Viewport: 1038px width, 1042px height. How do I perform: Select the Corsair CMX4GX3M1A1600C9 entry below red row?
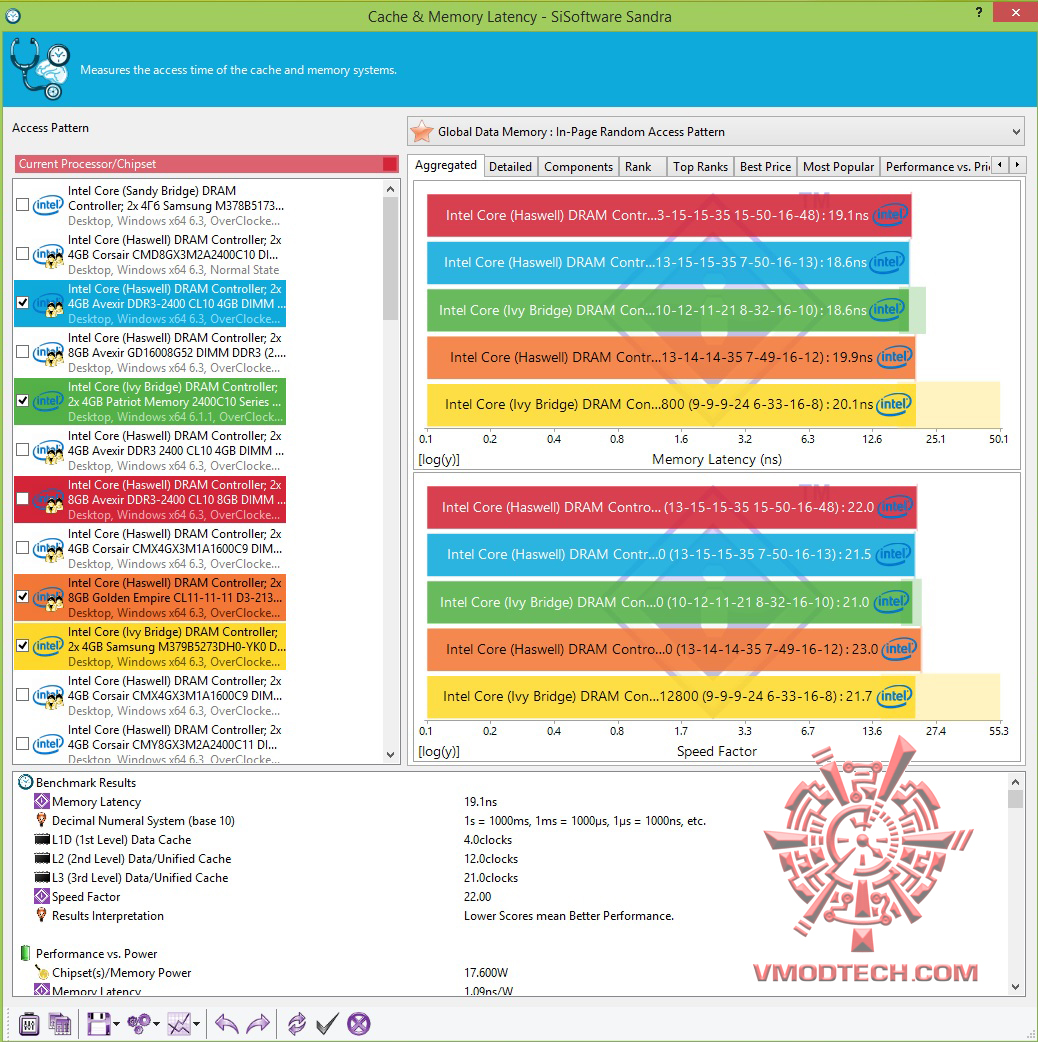(150, 548)
